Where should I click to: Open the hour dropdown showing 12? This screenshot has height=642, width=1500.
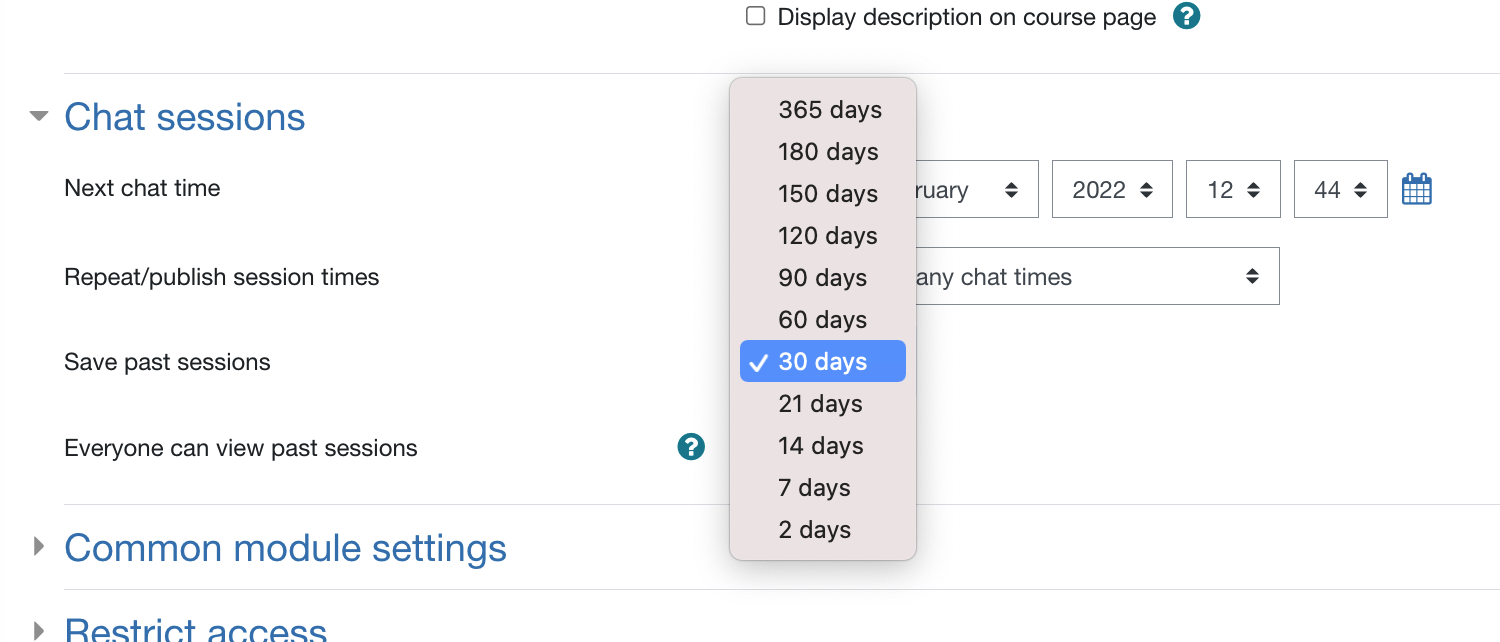[x=1233, y=189]
